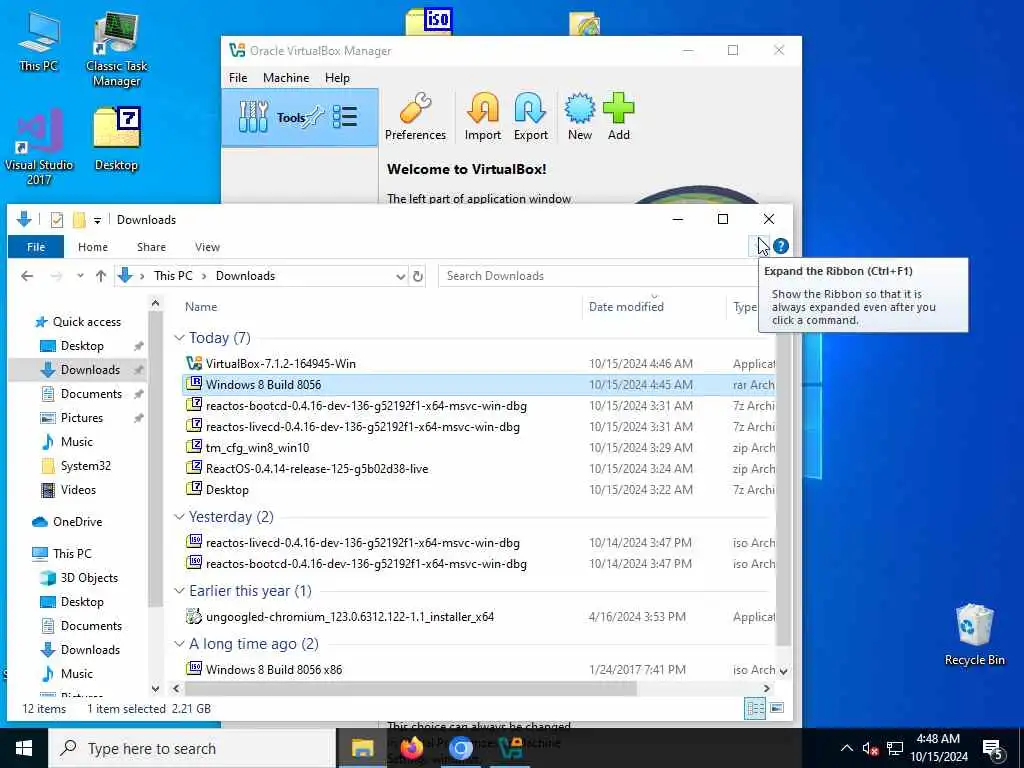Image resolution: width=1024 pixels, height=768 pixels.
Task: Show hidden system tray icons
Action: click(x=846, y=748)
